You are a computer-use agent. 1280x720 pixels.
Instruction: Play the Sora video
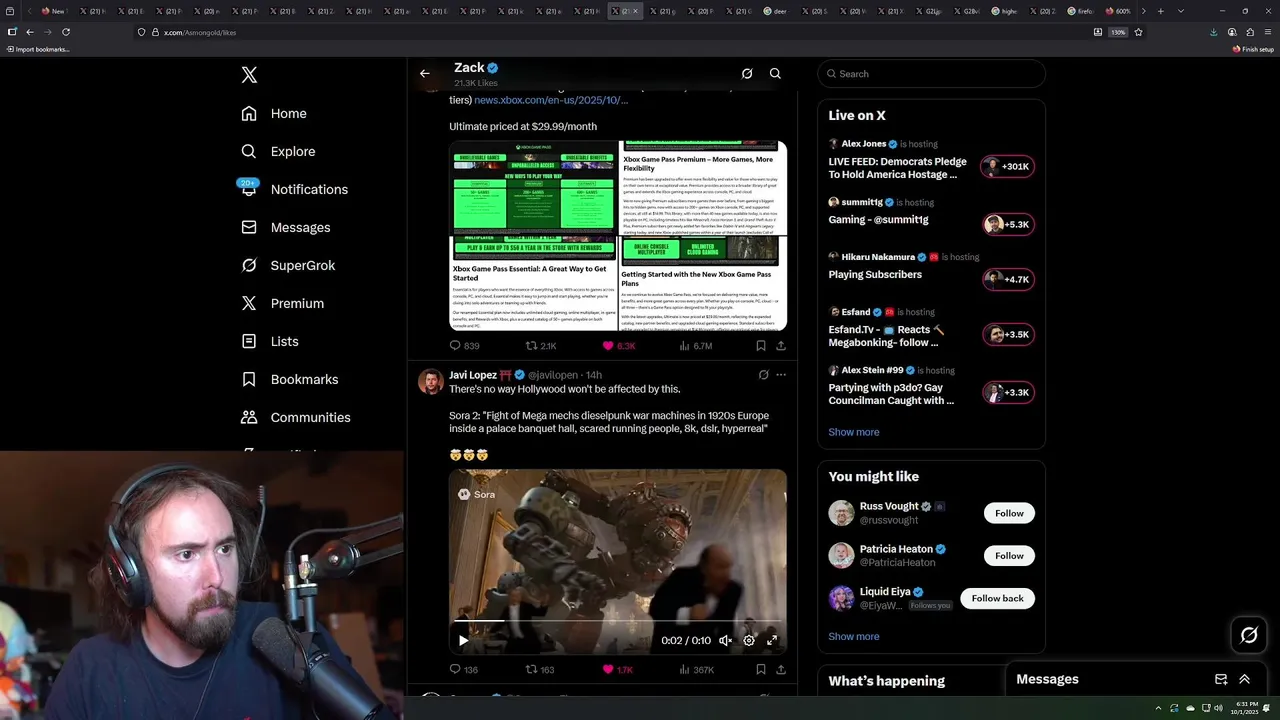pyautogui.click(x=463, y=640)
